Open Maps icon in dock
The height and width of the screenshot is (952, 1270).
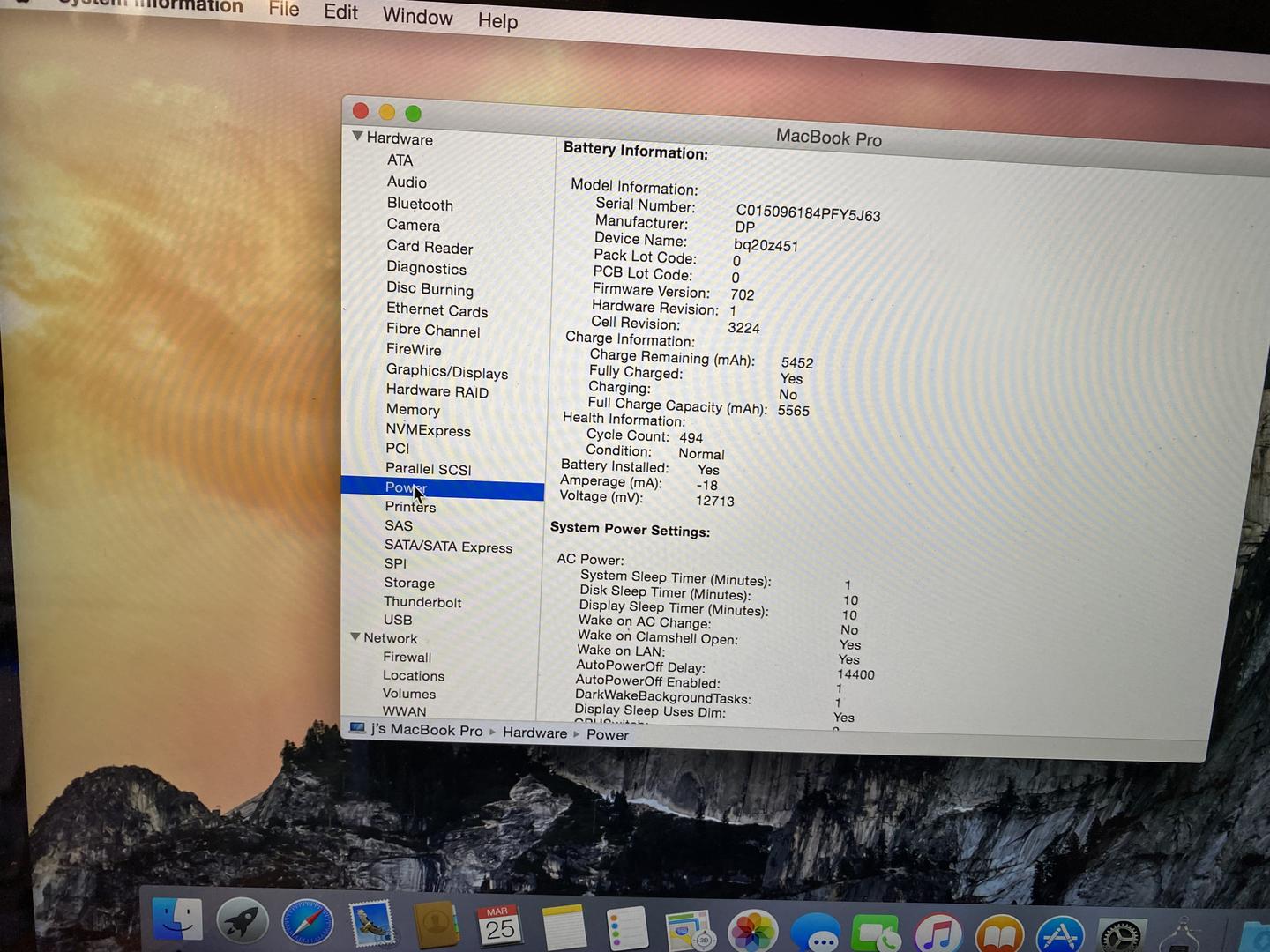point(690,932)
